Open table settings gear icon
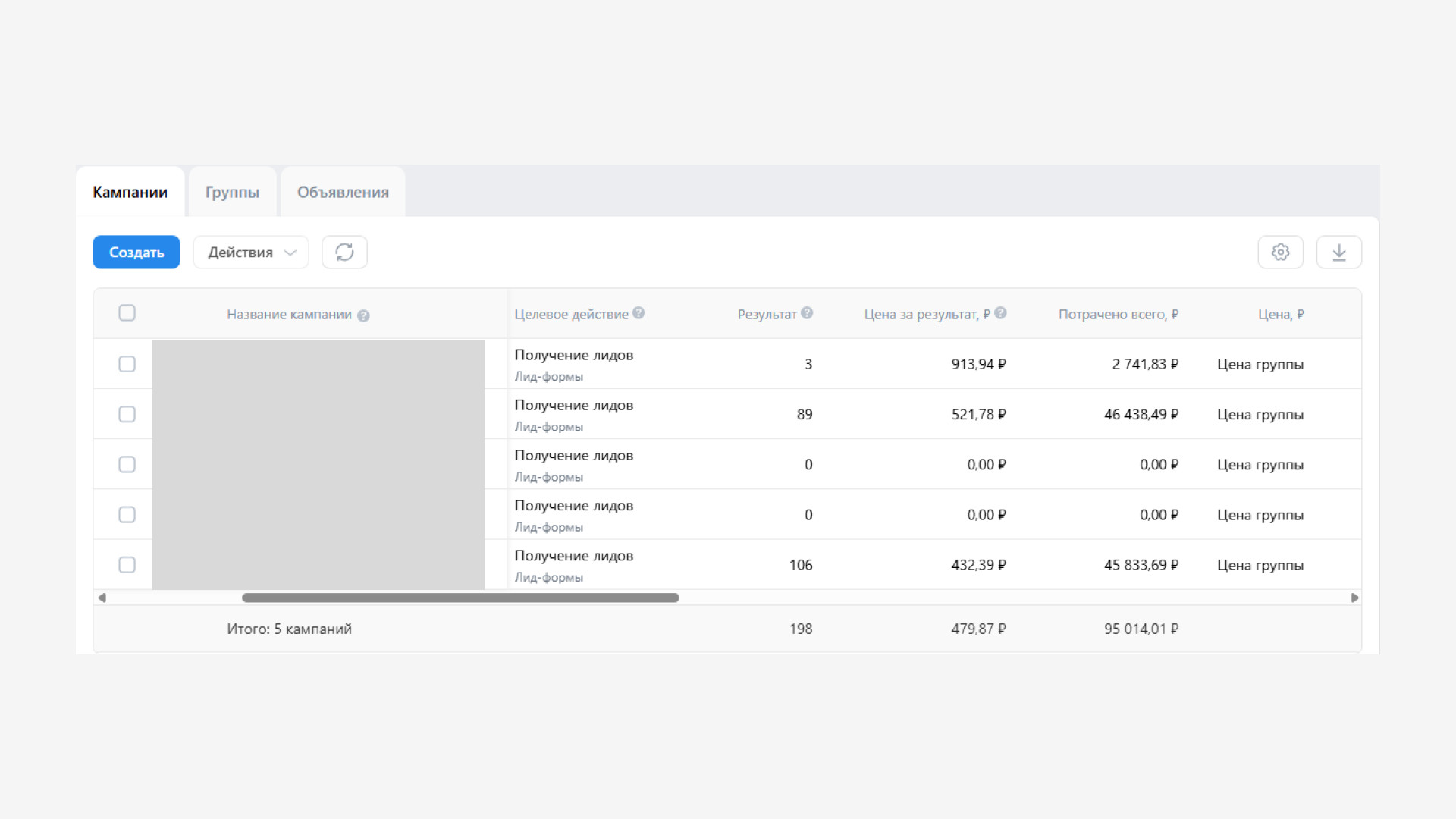The image size is (1456, 819). (x=1280, y=252)
